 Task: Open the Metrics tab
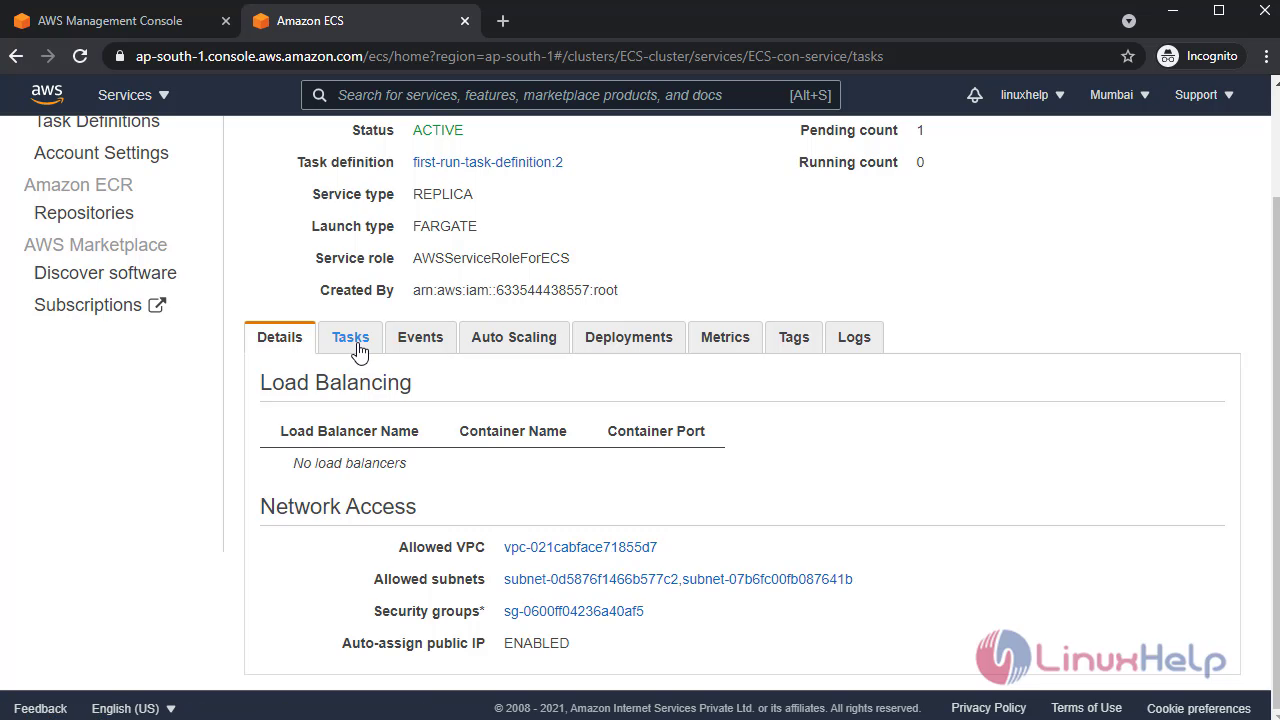pyautogui.click(x=725, y=337)
